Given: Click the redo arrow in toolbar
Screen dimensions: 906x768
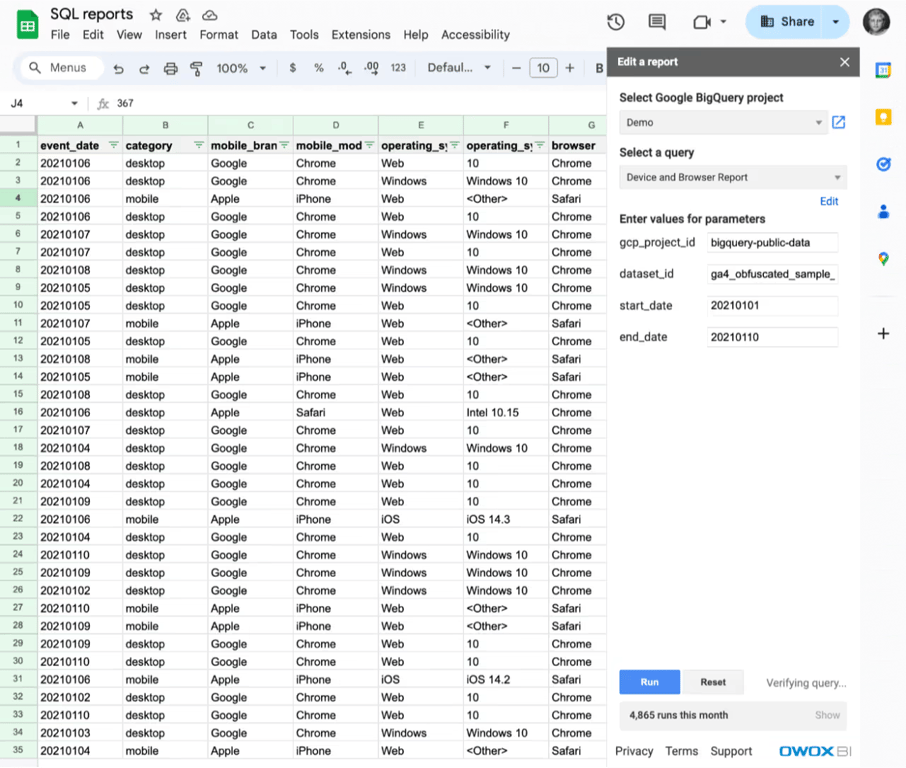Looking at the screenshot, I should (144, 69).
